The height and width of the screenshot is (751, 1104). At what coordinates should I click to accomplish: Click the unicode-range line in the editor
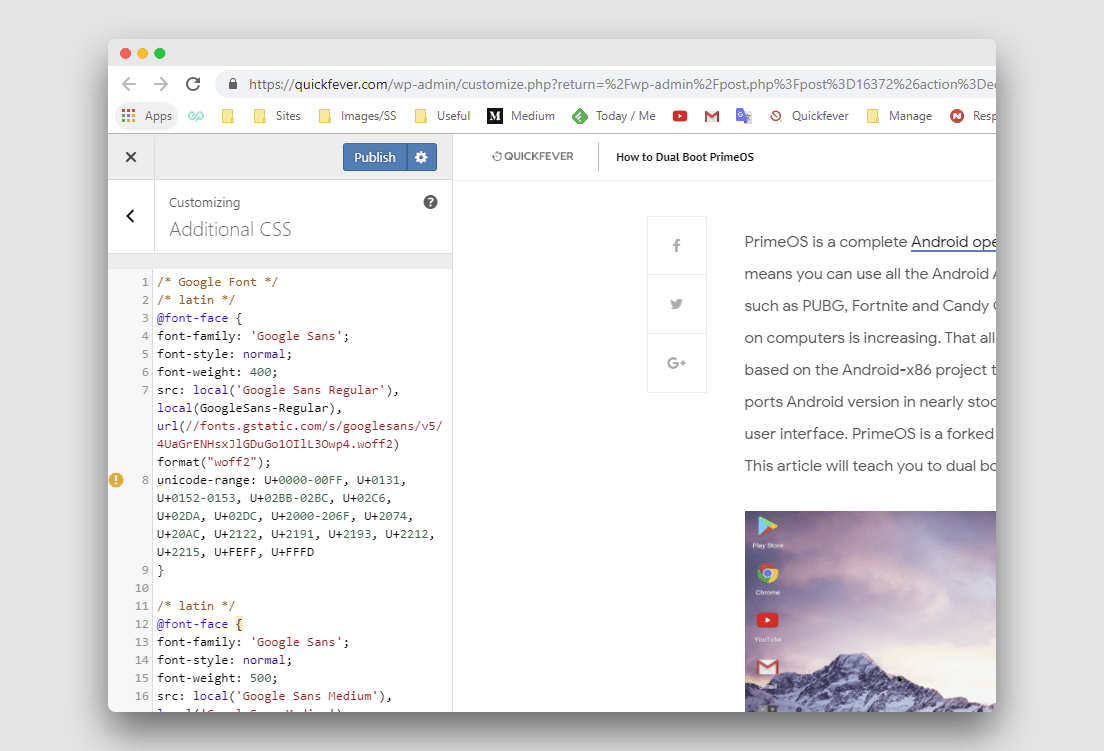(282, 480)
